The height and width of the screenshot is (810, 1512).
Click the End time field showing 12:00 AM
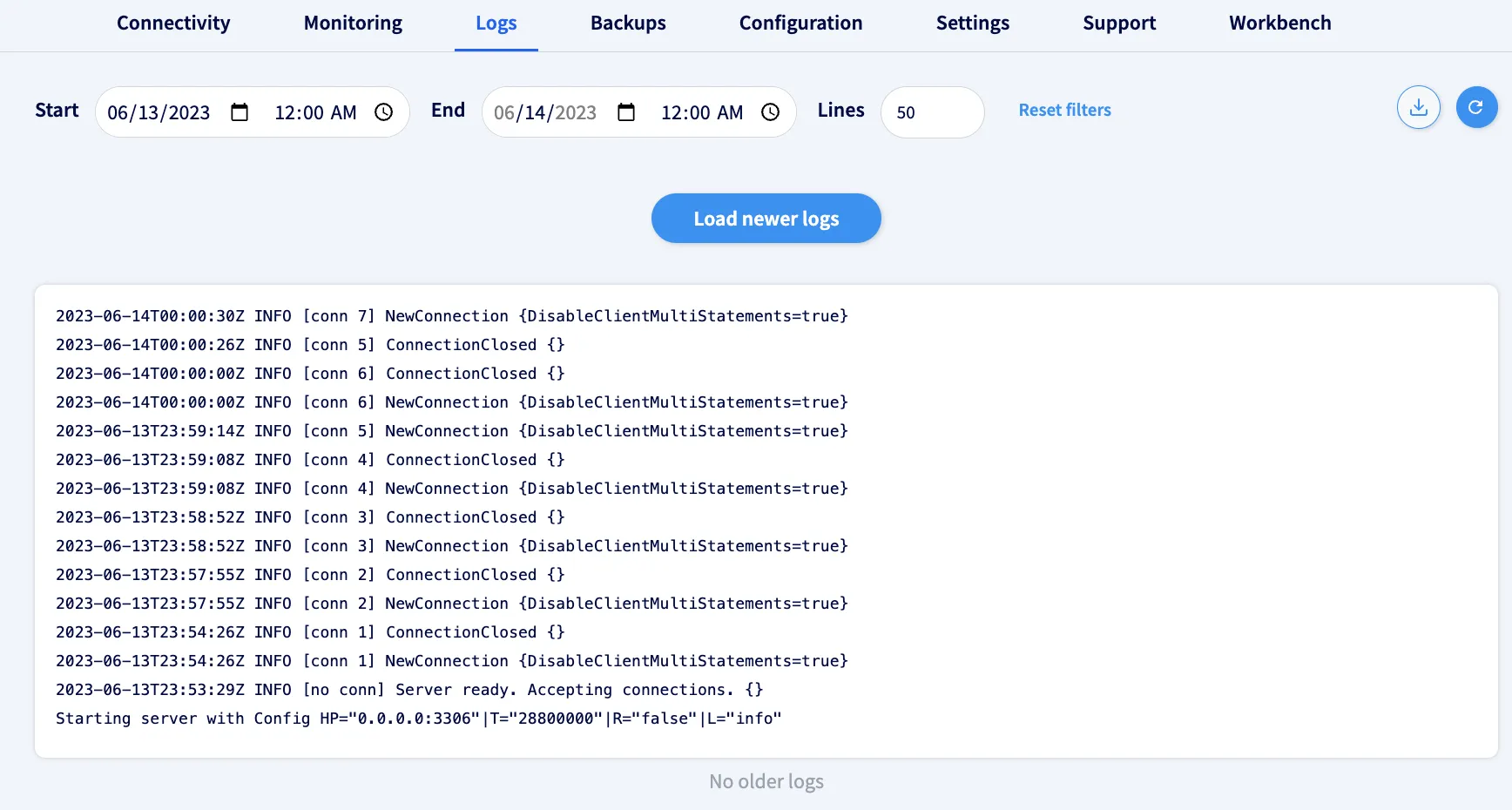[x=701, y=112]
